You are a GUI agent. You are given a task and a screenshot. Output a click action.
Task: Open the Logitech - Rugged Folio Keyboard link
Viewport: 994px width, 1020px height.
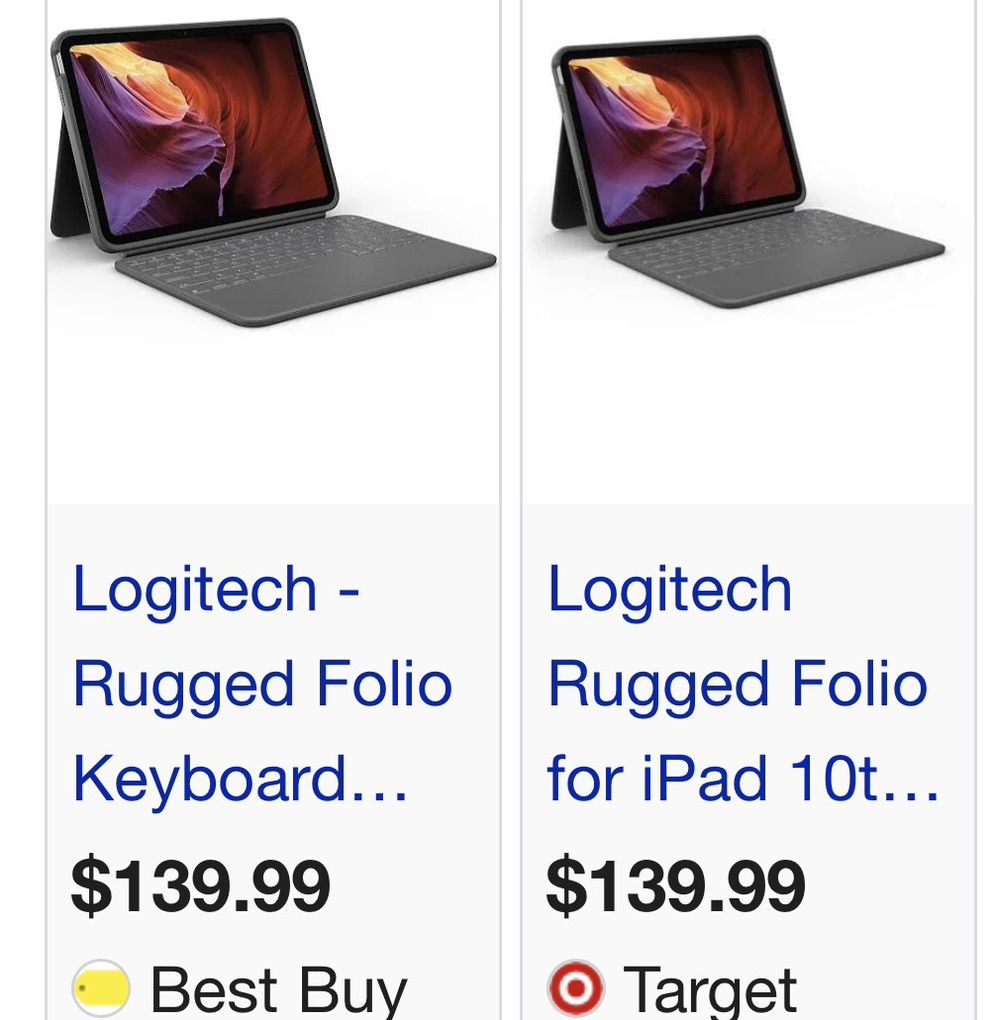[262, 684]
